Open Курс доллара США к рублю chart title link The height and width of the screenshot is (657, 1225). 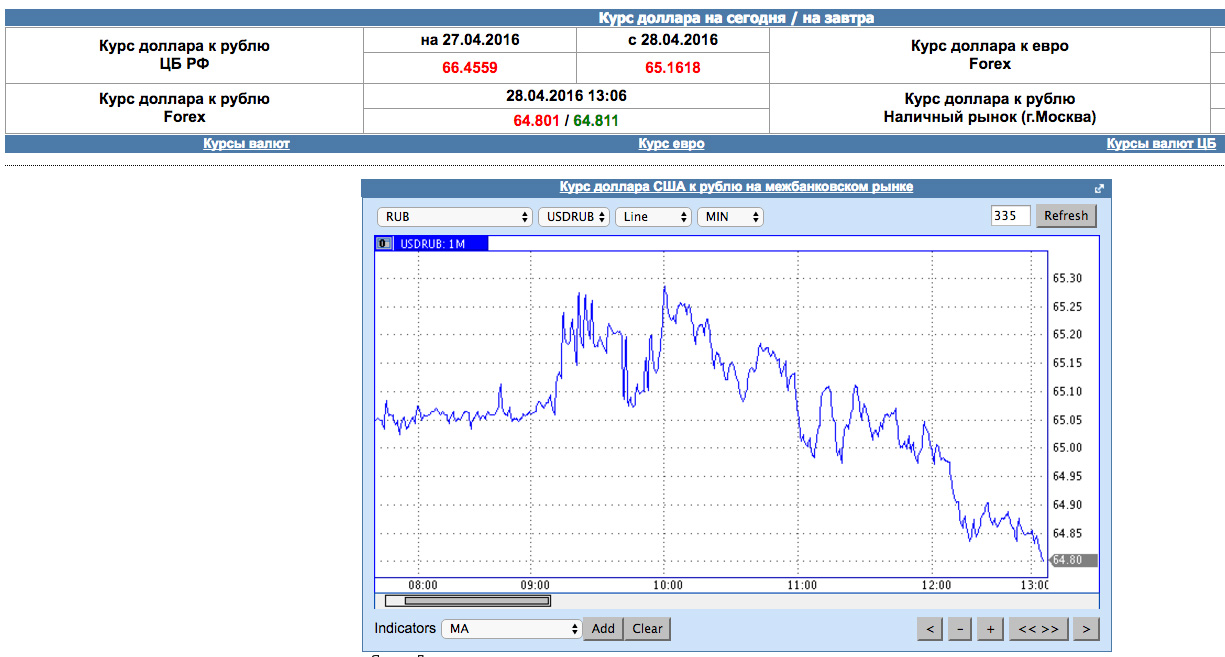tap(736, 187)
